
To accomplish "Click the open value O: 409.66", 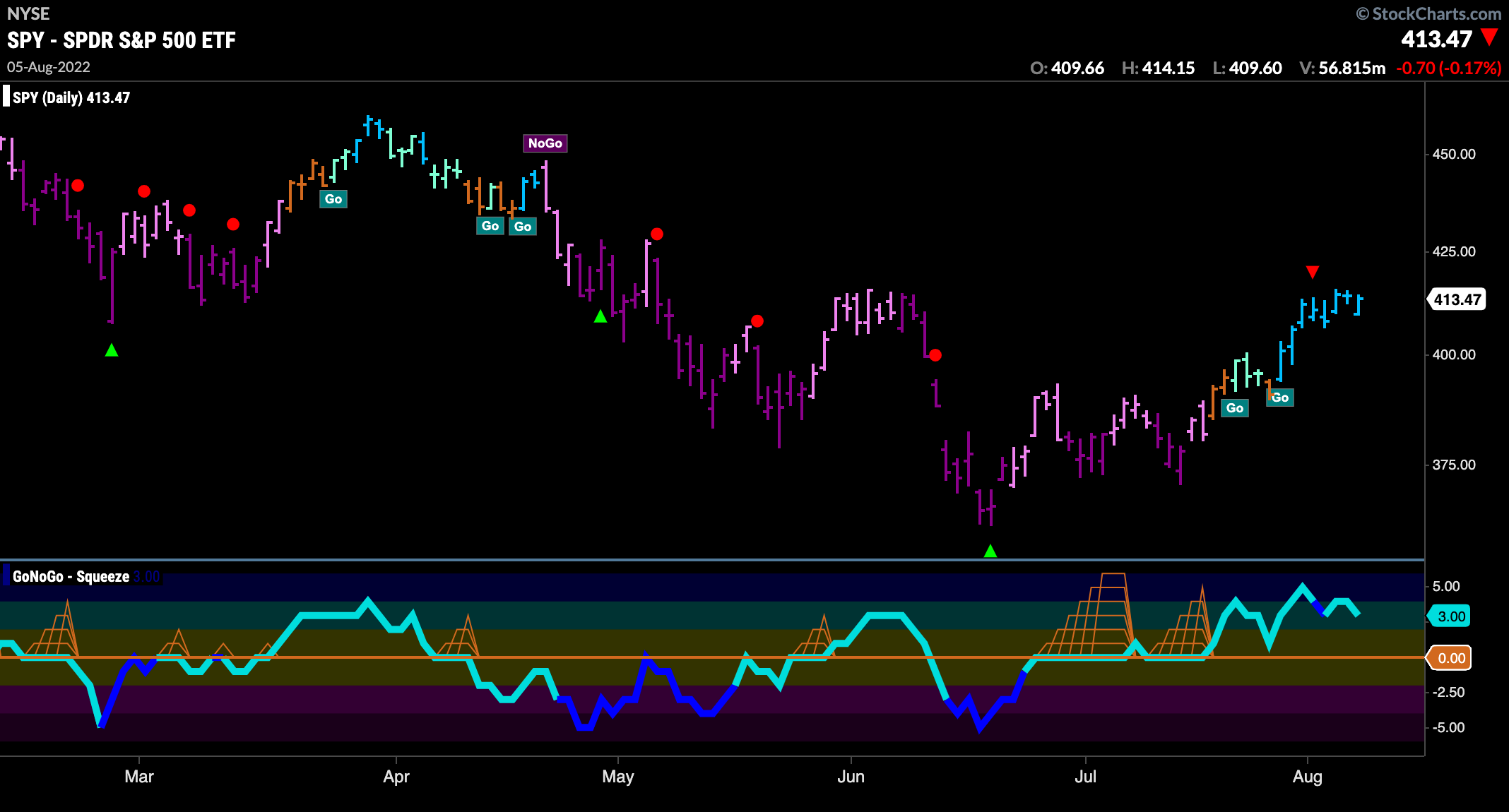I will coord(1067,68).
